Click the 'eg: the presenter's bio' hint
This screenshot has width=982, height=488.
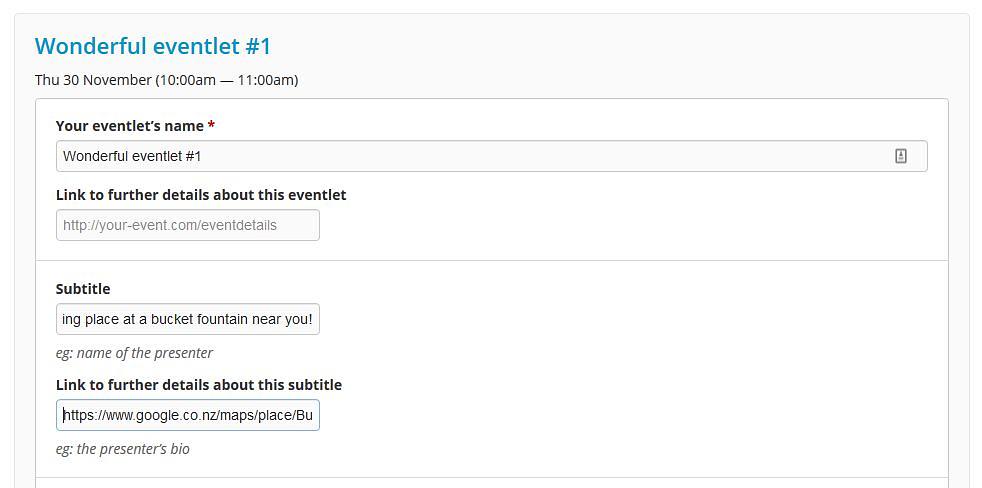pos(123,449)
